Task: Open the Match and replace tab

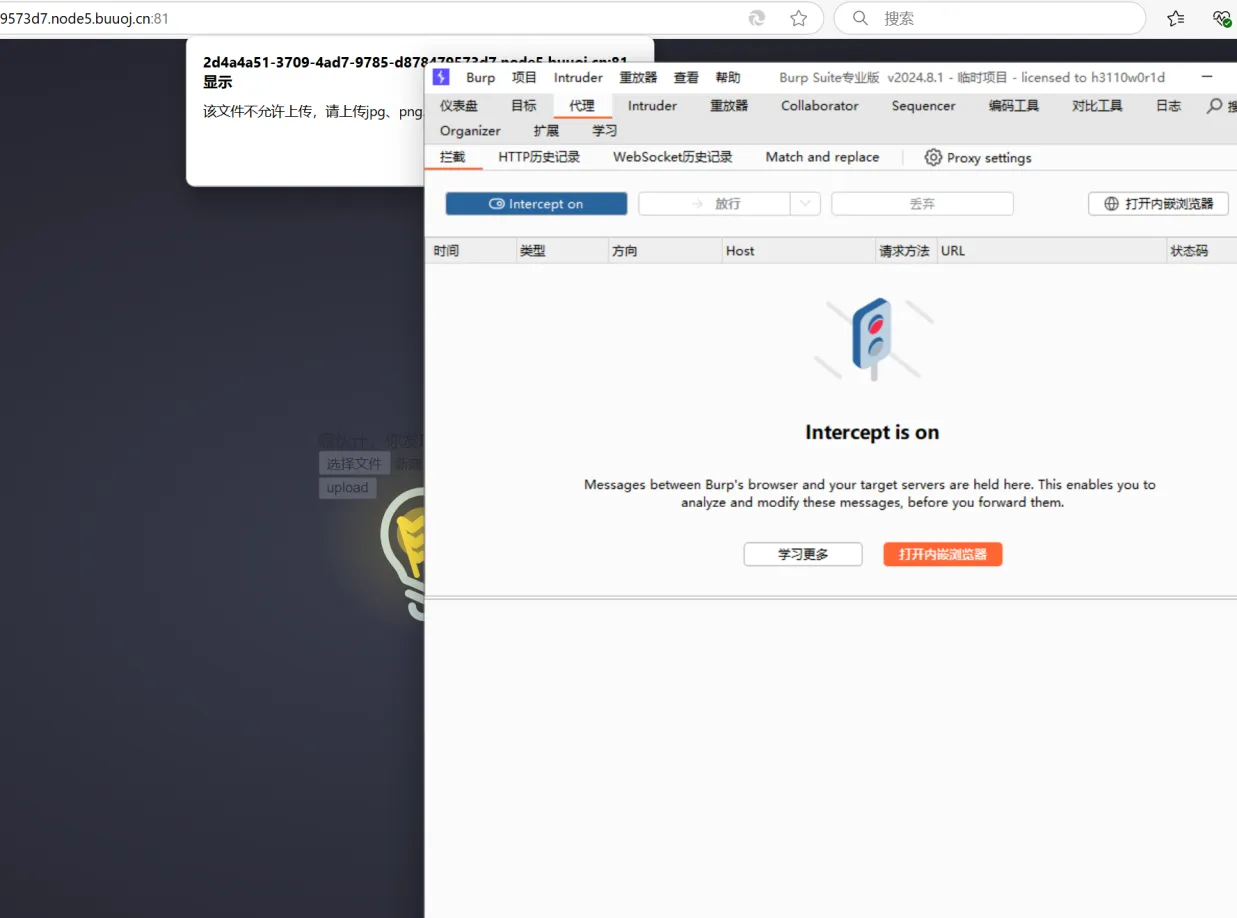Action: point(822,157)
